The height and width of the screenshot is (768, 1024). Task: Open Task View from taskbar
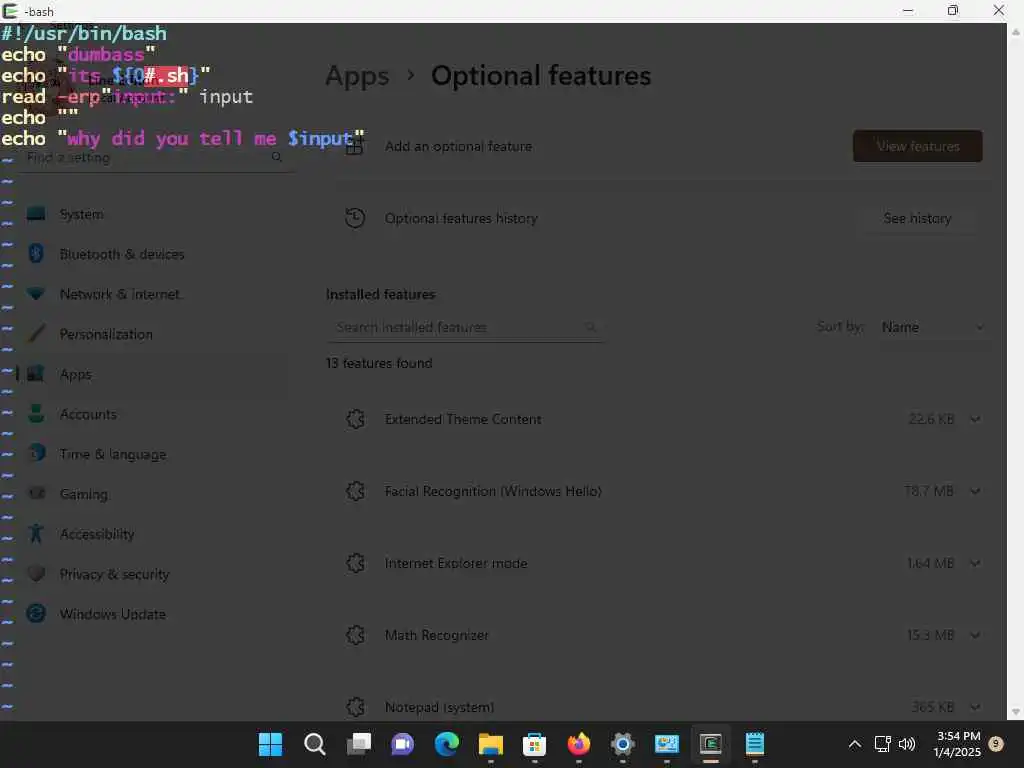click(359, 744)
